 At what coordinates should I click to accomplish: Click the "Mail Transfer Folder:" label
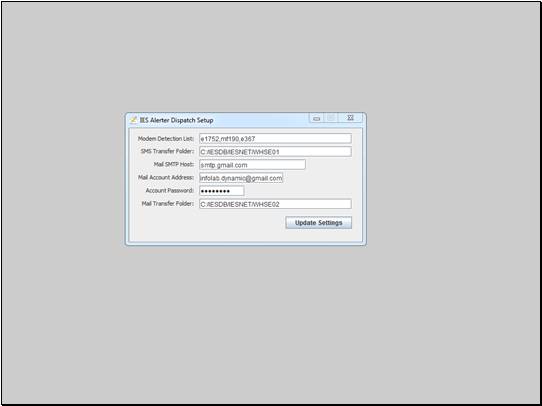(167, 204)
